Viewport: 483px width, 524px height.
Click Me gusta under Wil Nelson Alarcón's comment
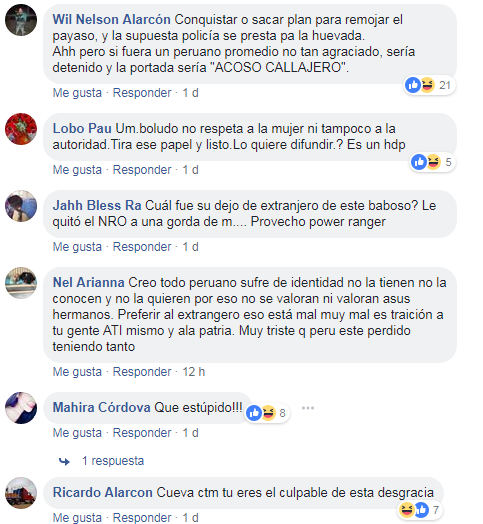click(77, 93)
